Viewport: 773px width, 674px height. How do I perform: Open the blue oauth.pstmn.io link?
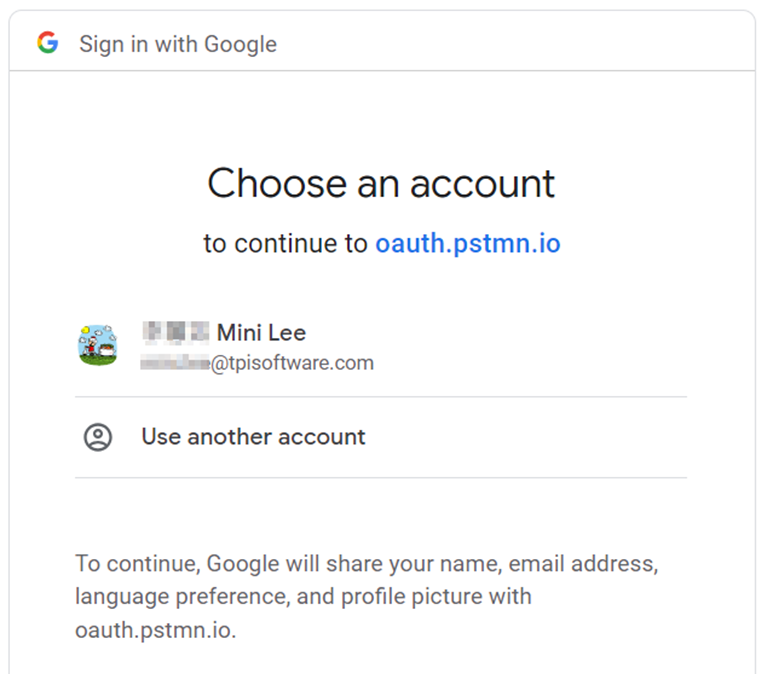[x=467, y=243]
